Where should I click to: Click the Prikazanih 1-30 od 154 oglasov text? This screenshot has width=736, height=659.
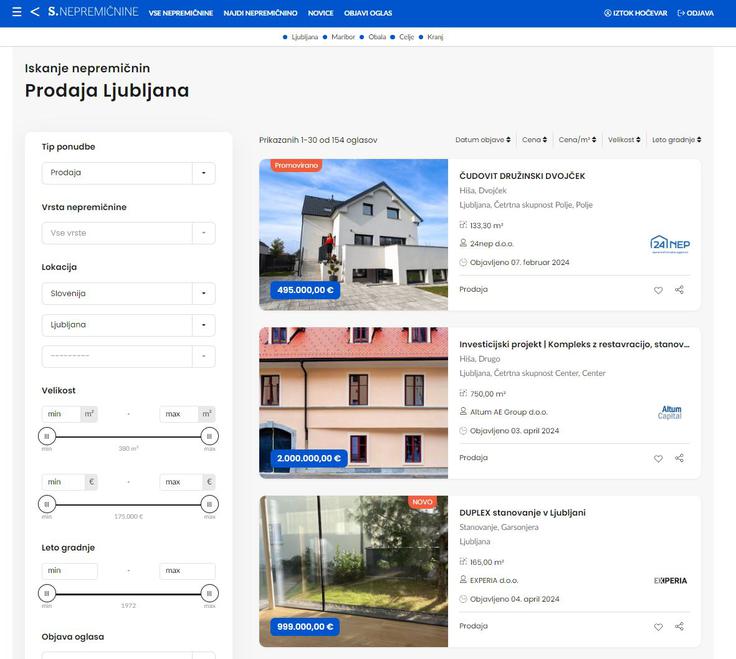[318, 140]
